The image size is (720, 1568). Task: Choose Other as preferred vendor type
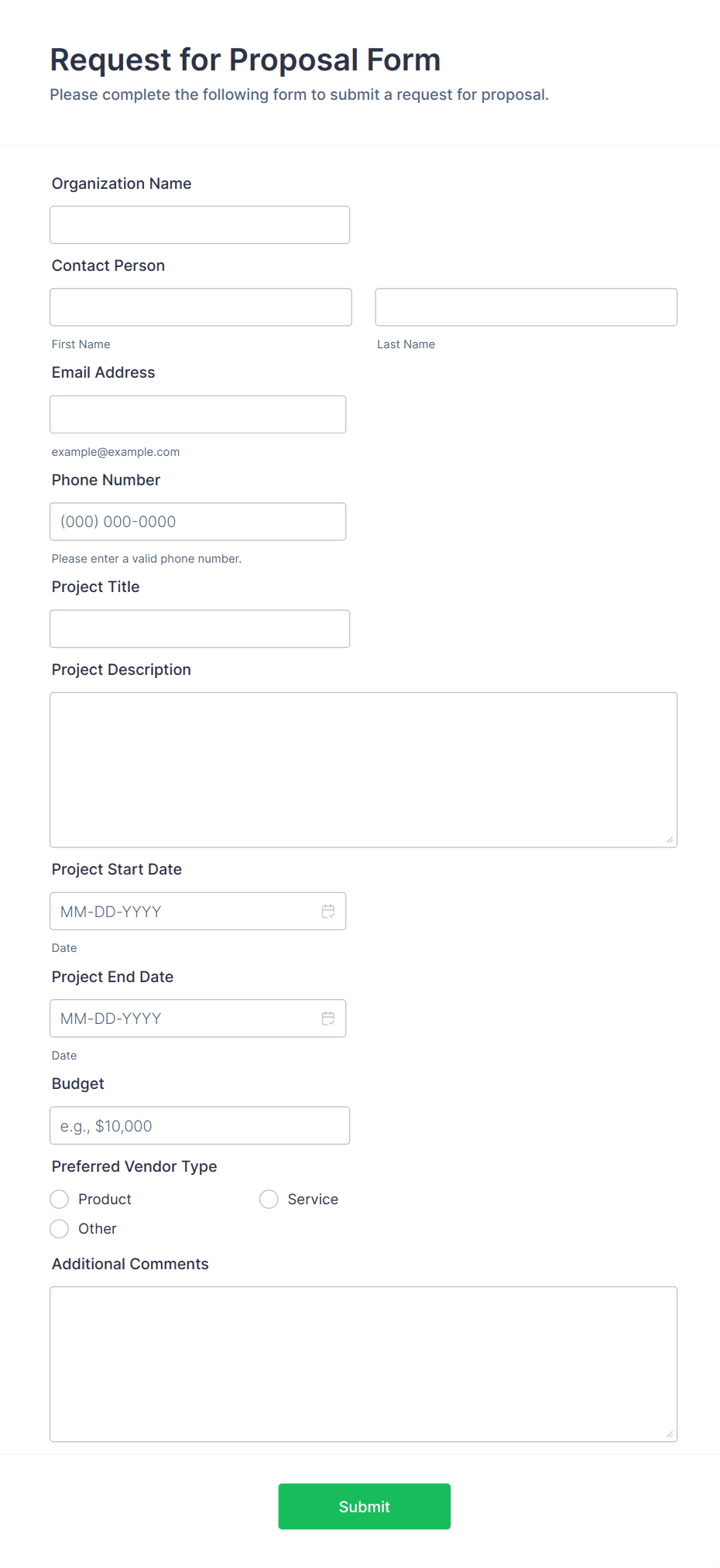[x=59, y=1229]
